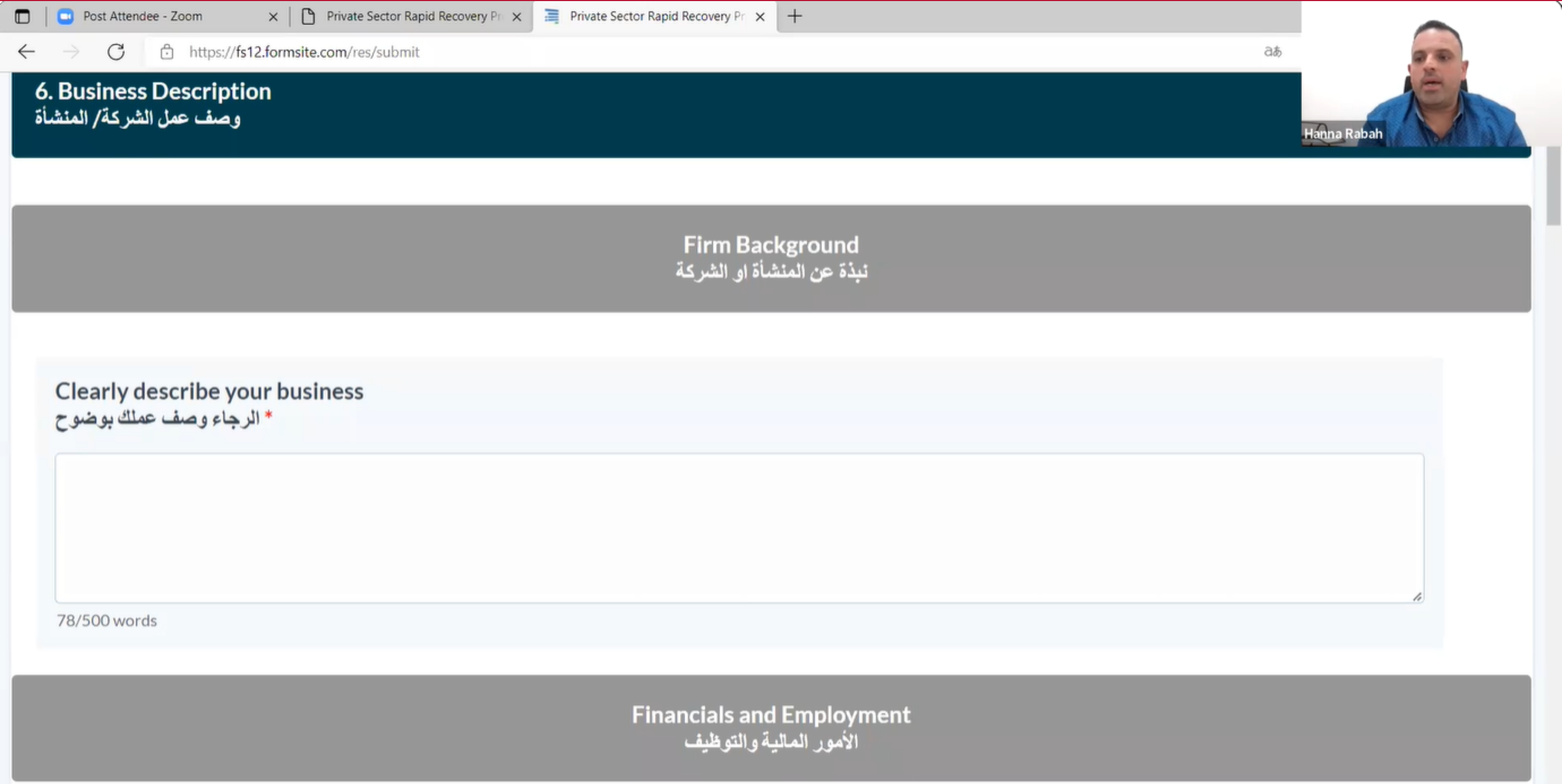Switch to the Post Attendee - Zoom tab

(167, 17)
